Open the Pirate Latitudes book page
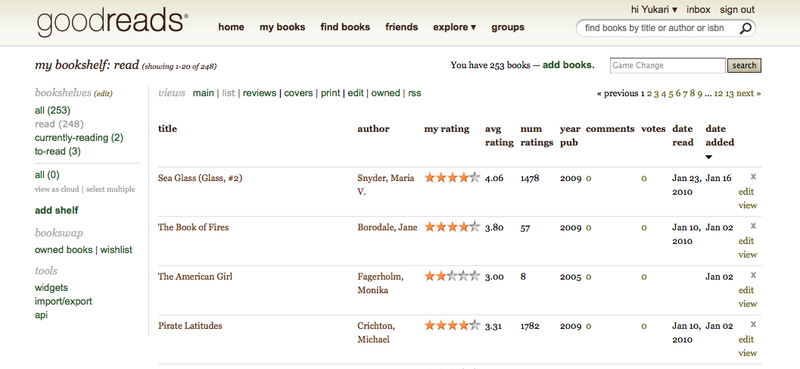This screenshot has height=369, width=800. 190,326
